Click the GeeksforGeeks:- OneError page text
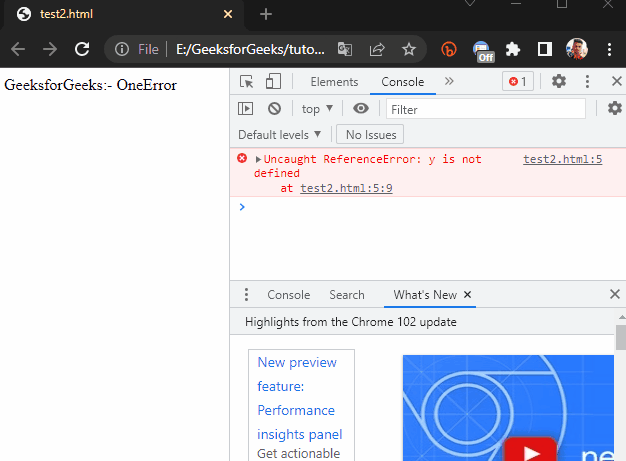 [x=91, y=85]
